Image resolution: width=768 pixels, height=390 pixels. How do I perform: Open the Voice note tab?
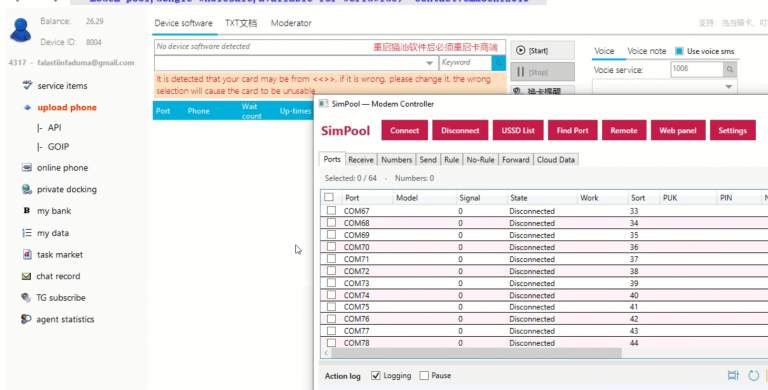[647, 51]
